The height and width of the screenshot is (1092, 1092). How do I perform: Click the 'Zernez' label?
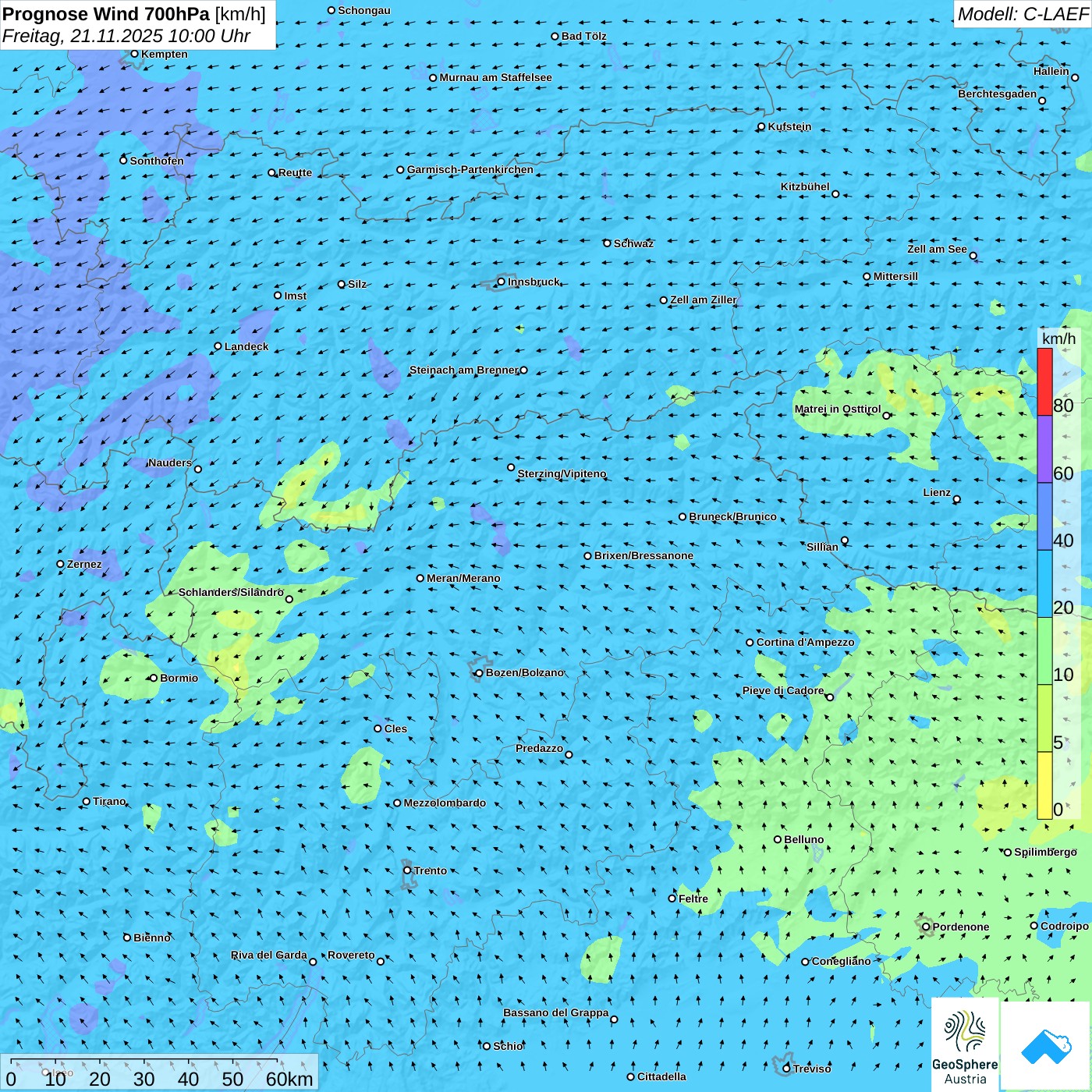click(x=84, y=564)
